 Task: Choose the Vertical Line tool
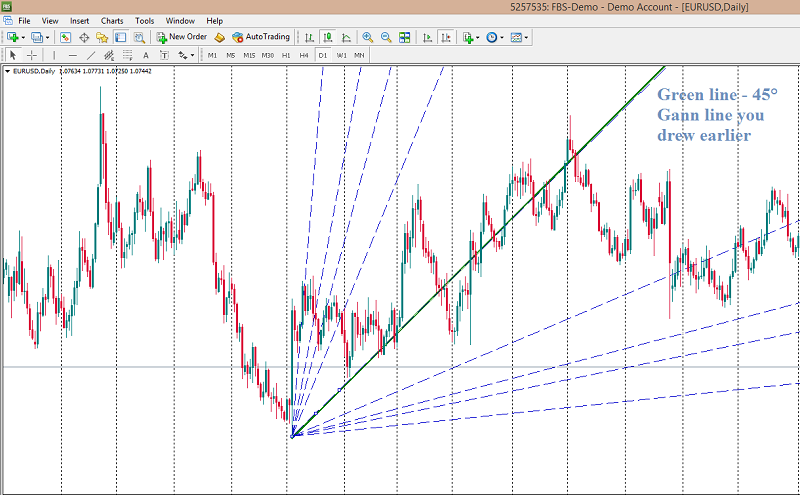[55, 55]
